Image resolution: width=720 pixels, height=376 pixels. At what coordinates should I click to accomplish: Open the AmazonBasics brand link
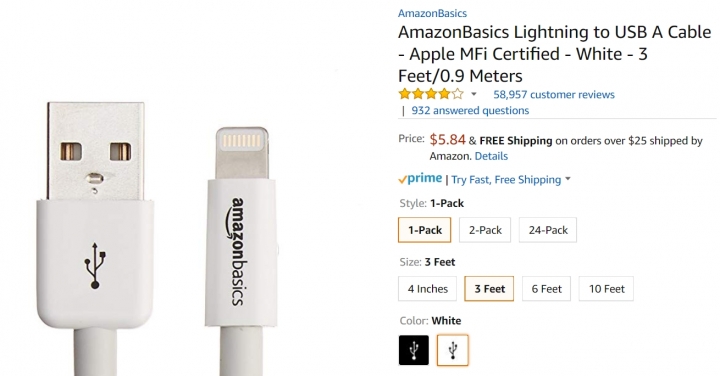[x=432, y=13]
